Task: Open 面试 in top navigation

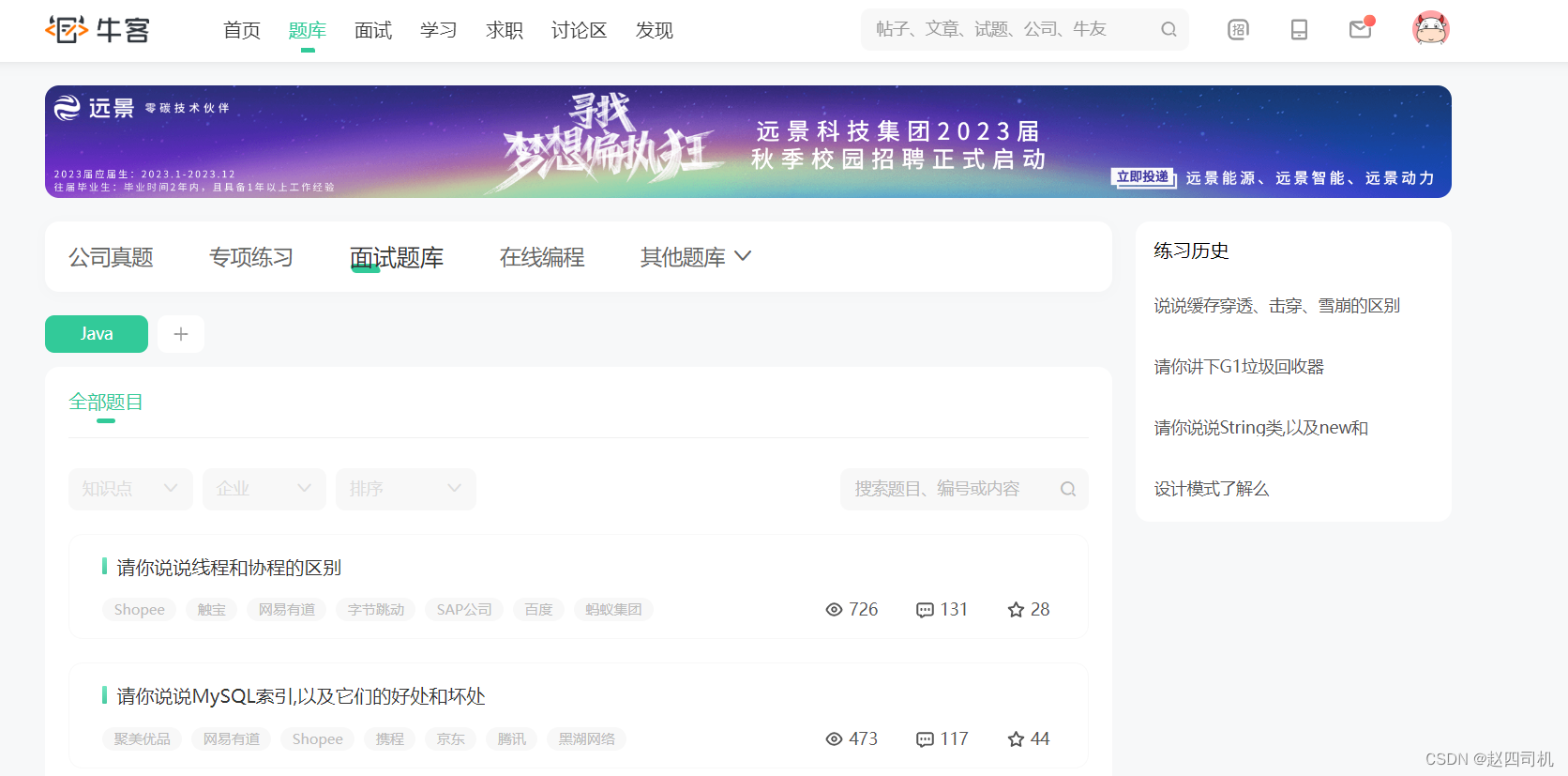Action: click(373, 30)
